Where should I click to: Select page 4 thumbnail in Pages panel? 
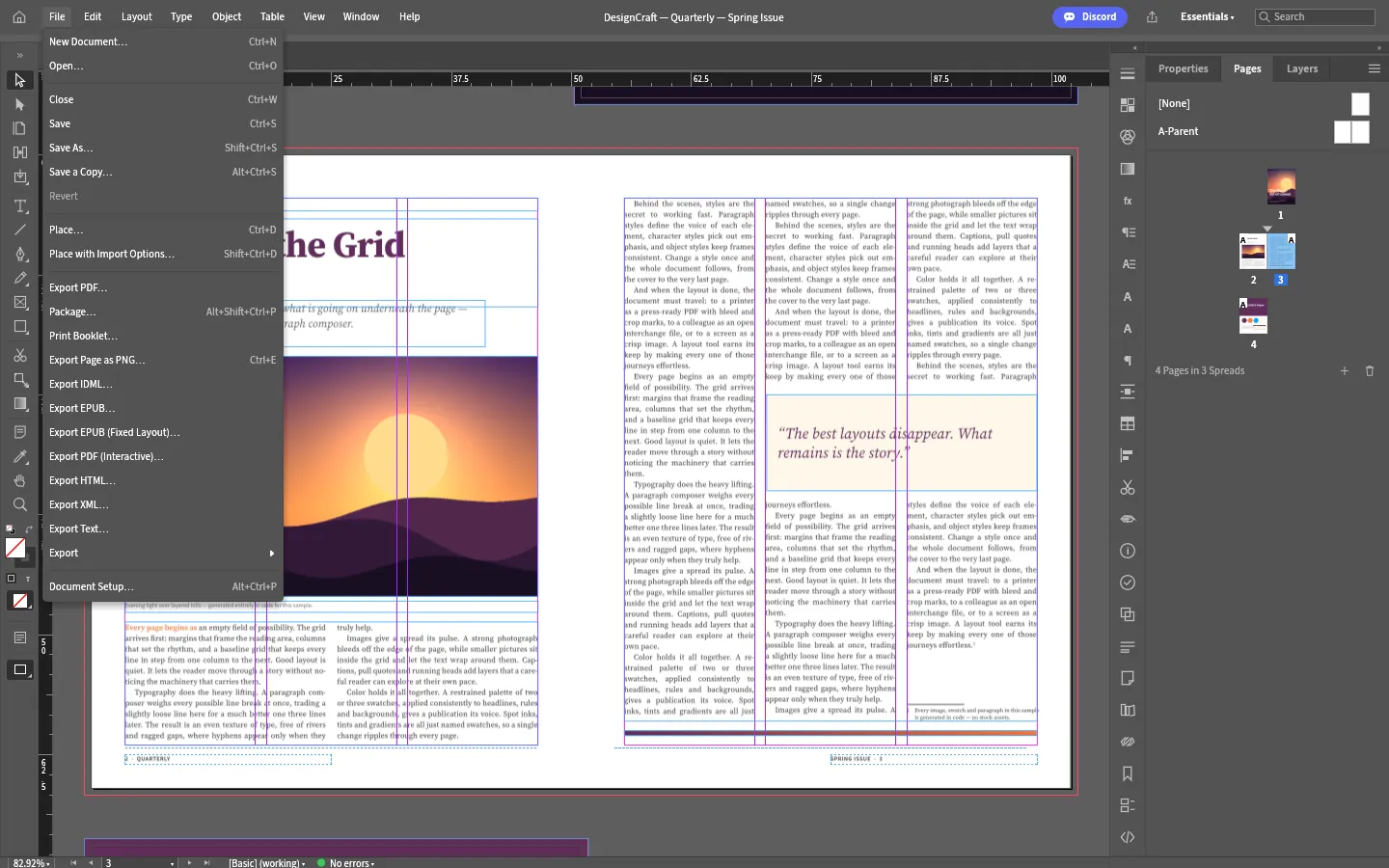pos(1253,315)
